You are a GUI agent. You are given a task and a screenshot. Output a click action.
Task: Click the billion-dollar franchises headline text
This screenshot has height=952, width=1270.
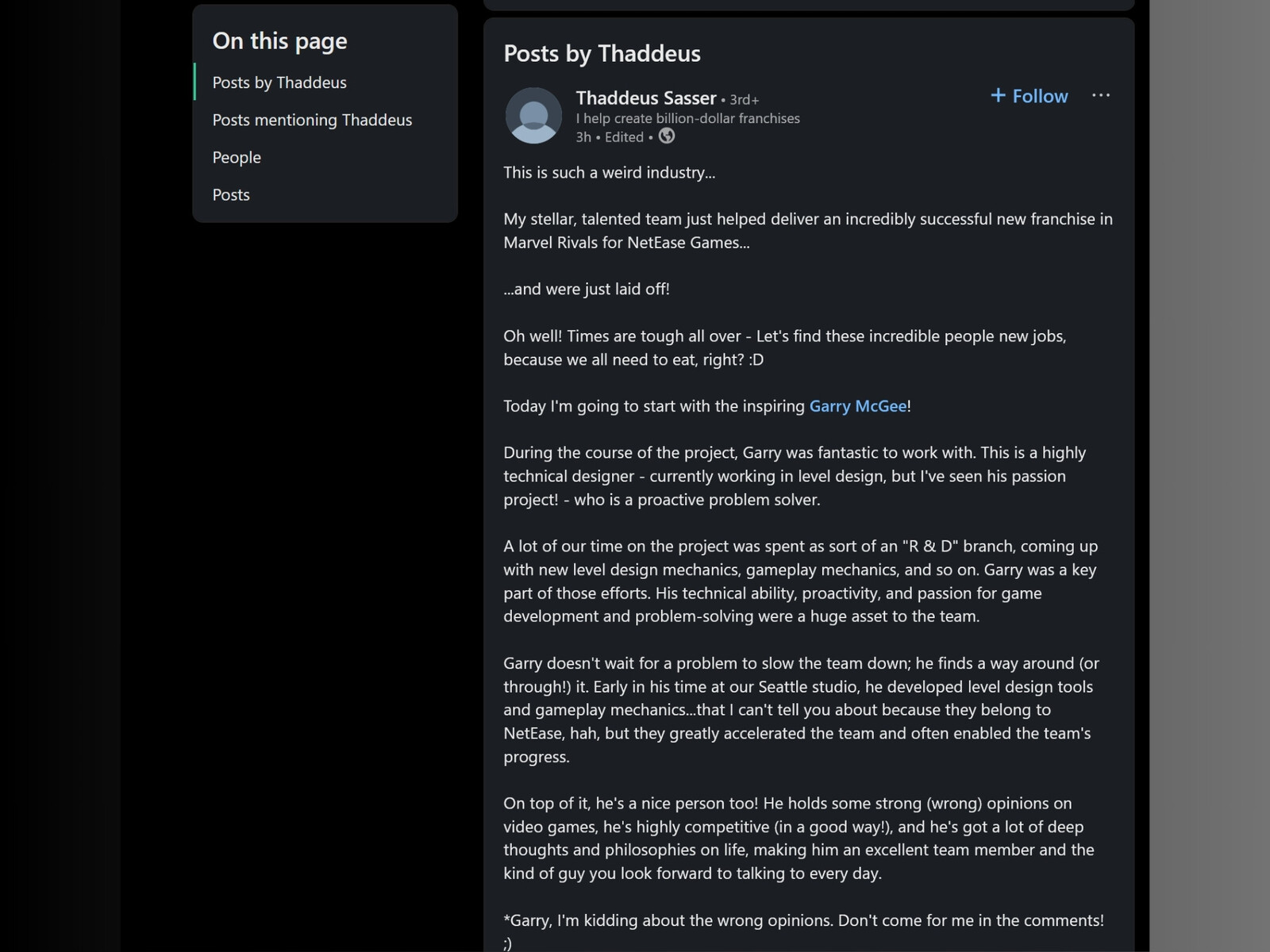pyautogui.click(x=687, y=118)
